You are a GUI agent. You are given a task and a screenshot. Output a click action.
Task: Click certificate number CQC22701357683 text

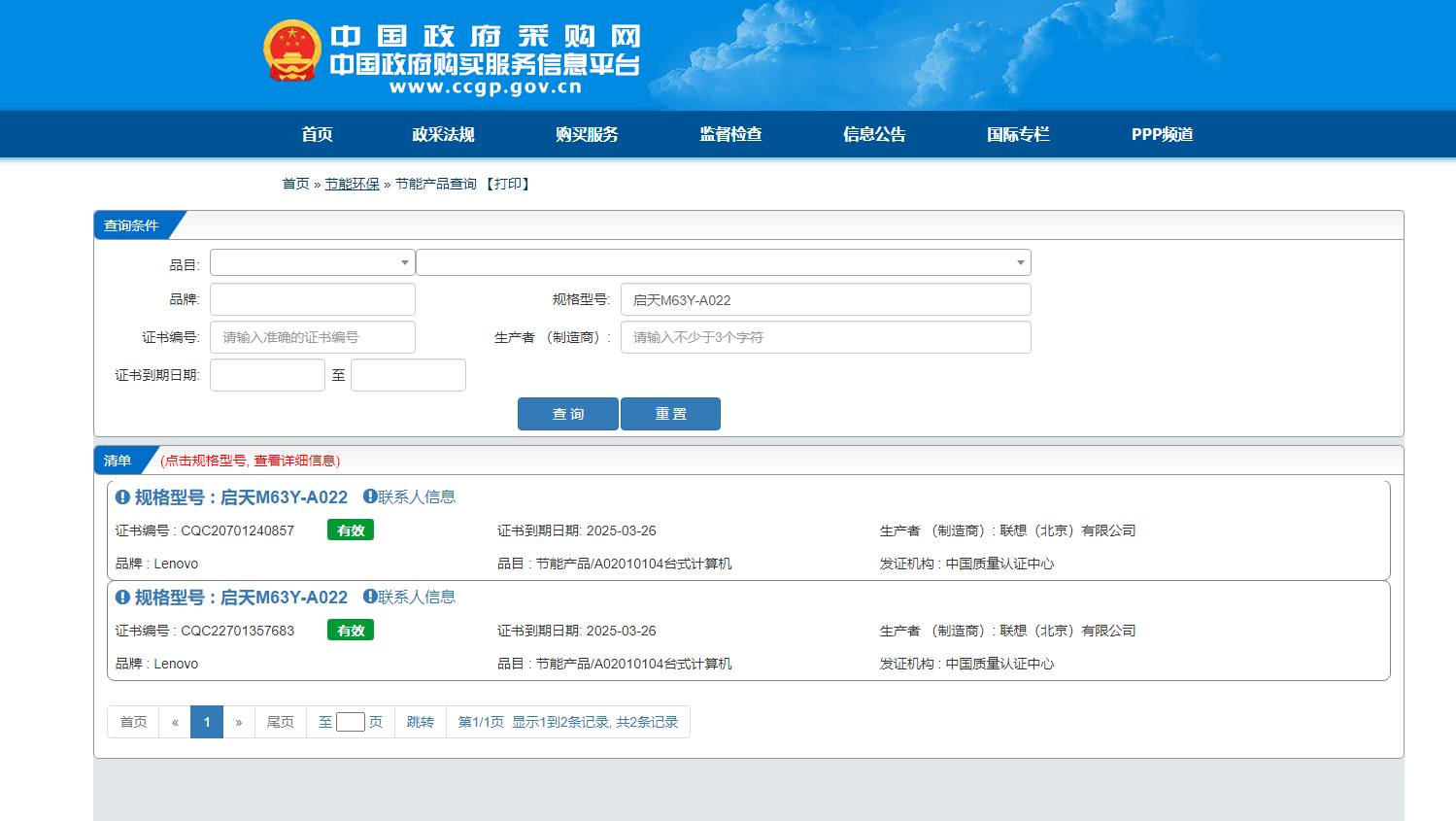tap(237, 631)
